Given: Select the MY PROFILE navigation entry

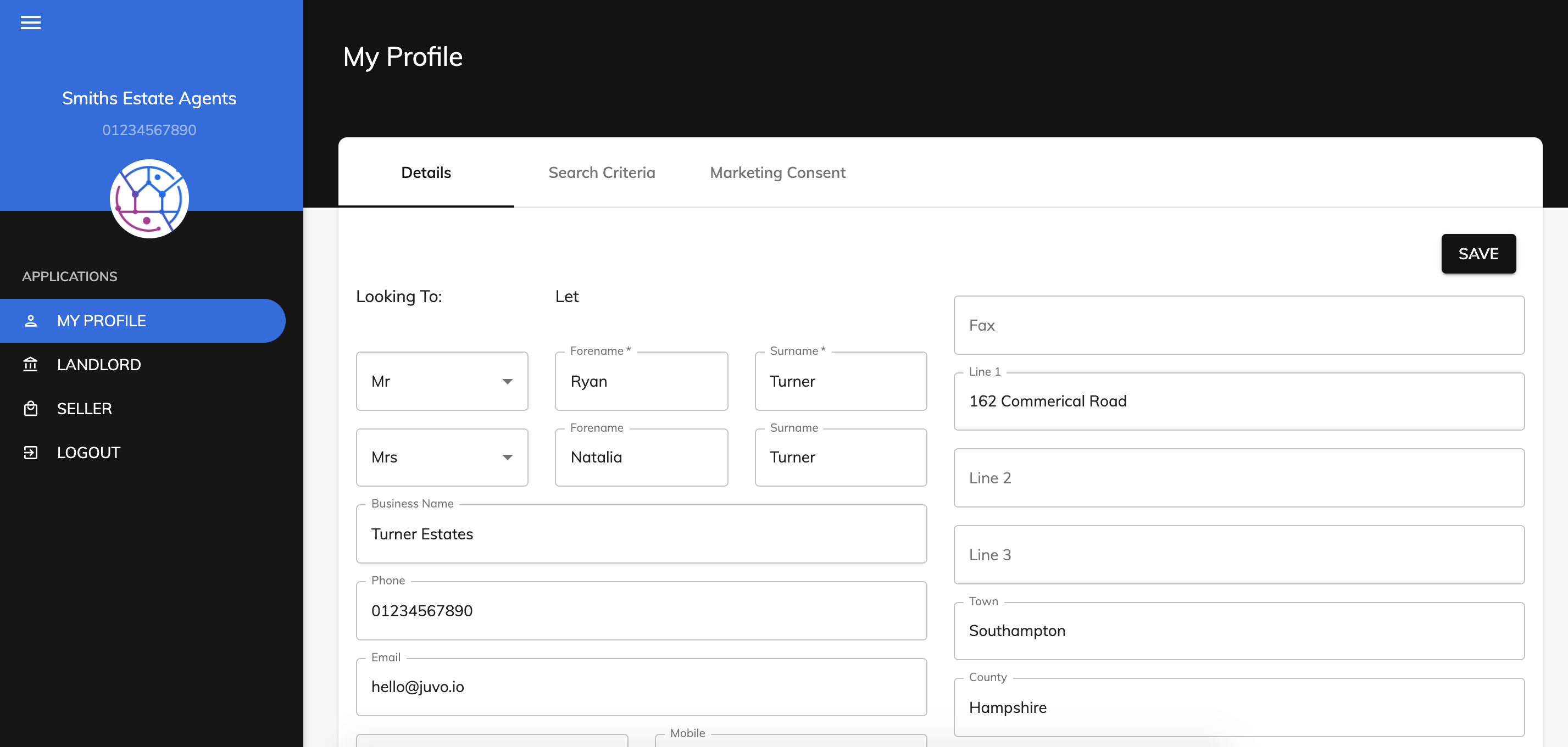Looking at the screenshot, I should pos(101,320).
